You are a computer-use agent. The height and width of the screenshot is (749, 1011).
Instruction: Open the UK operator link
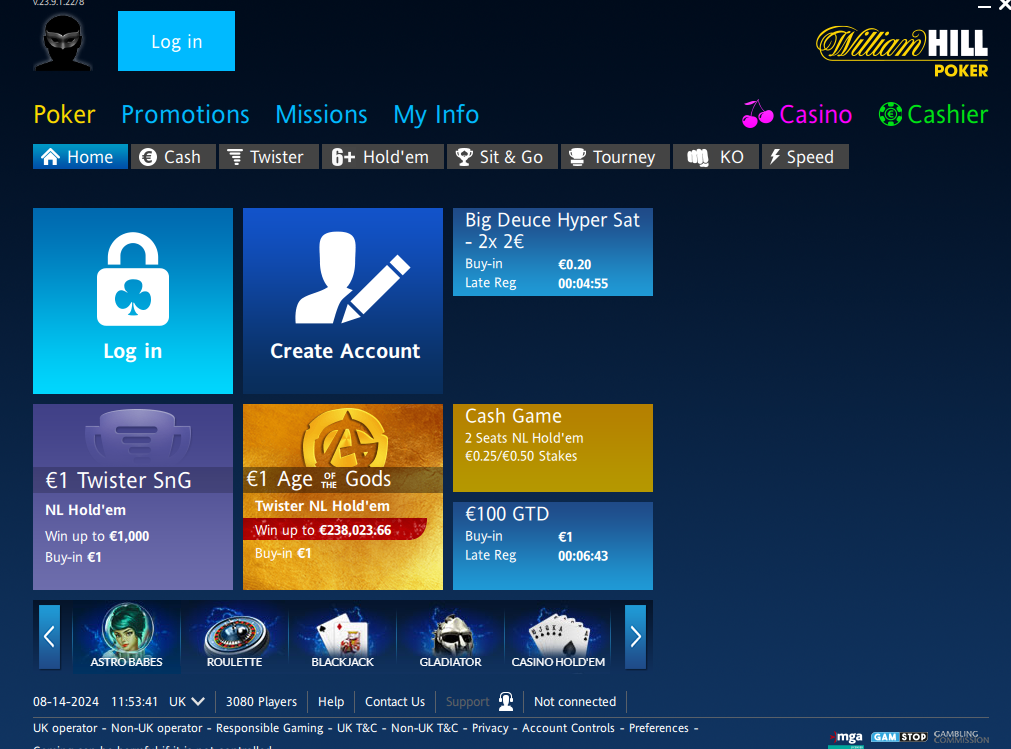pos(65,728)
